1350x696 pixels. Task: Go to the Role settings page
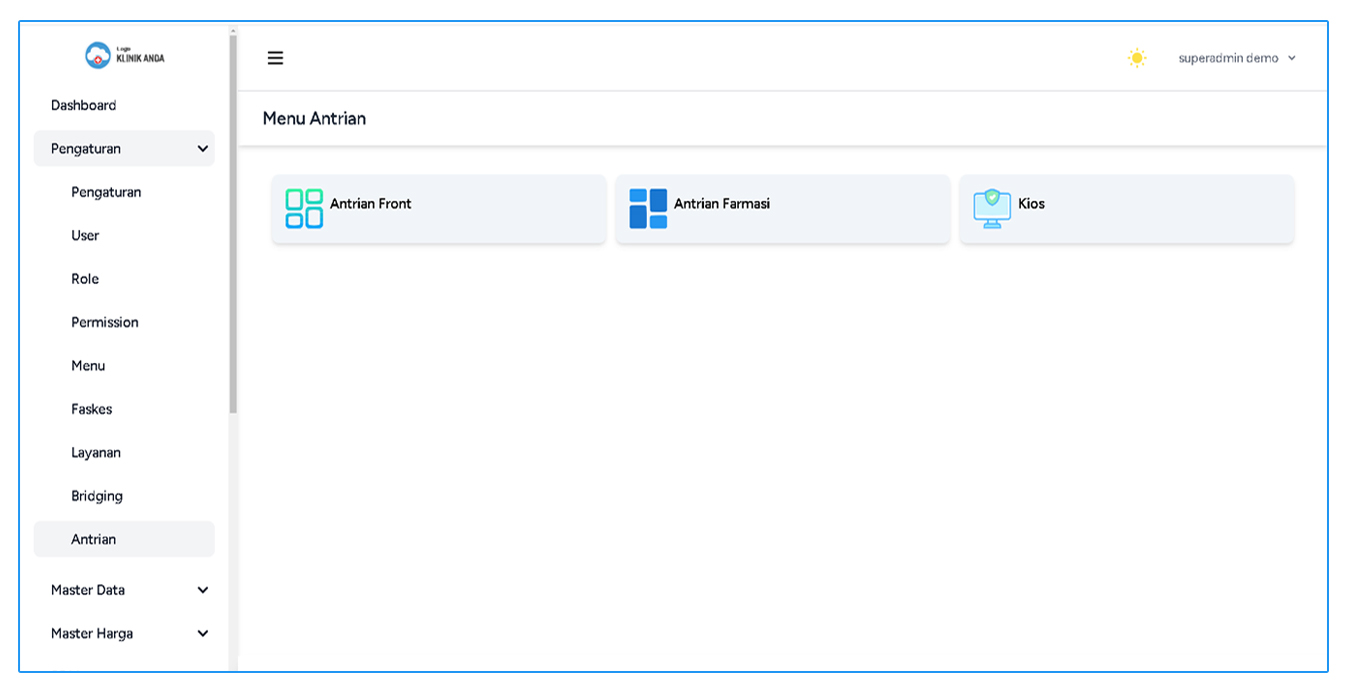(x=85, y=279)
